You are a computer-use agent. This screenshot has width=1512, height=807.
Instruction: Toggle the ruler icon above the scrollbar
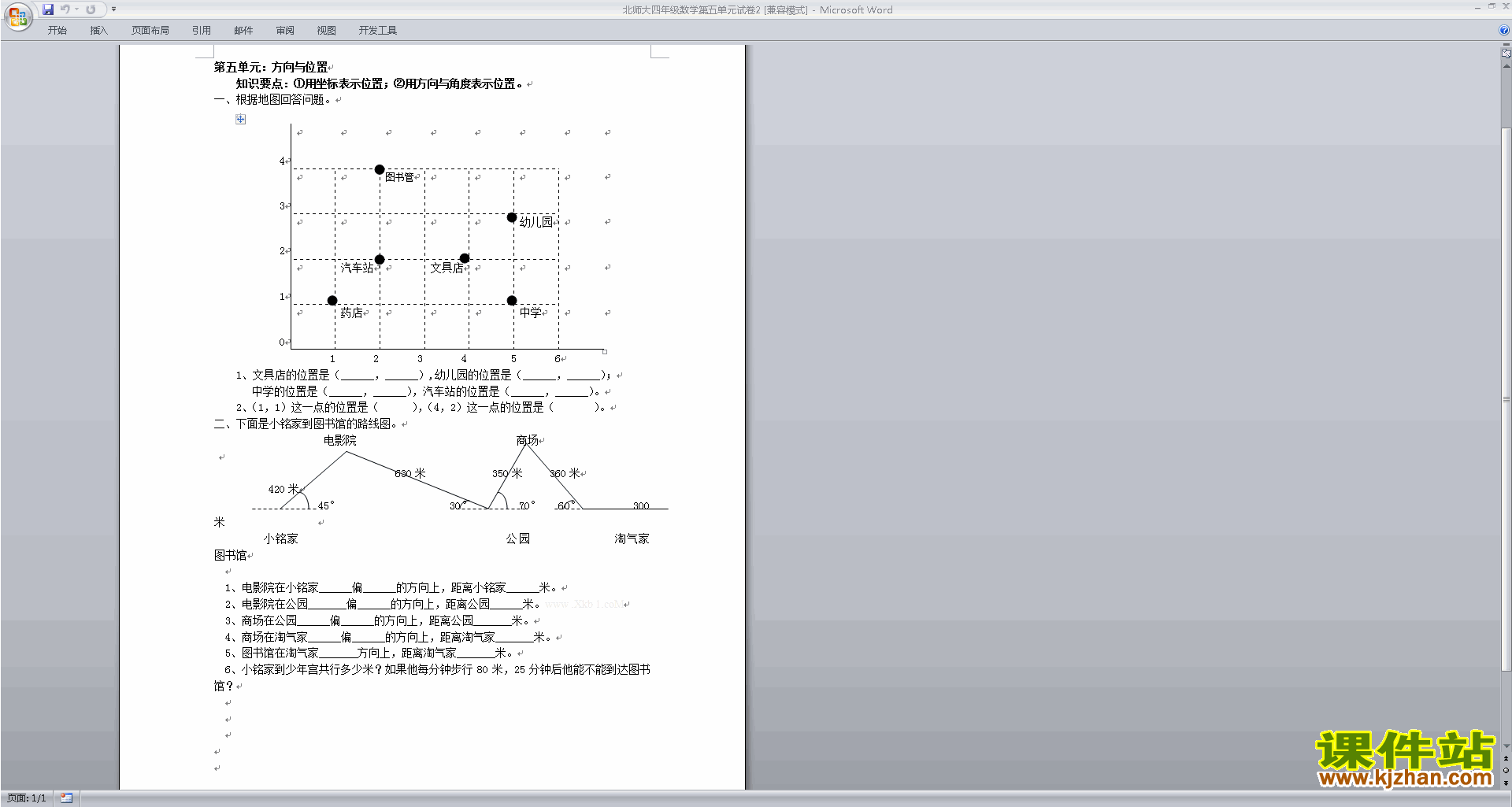[x=1506, y=54]
